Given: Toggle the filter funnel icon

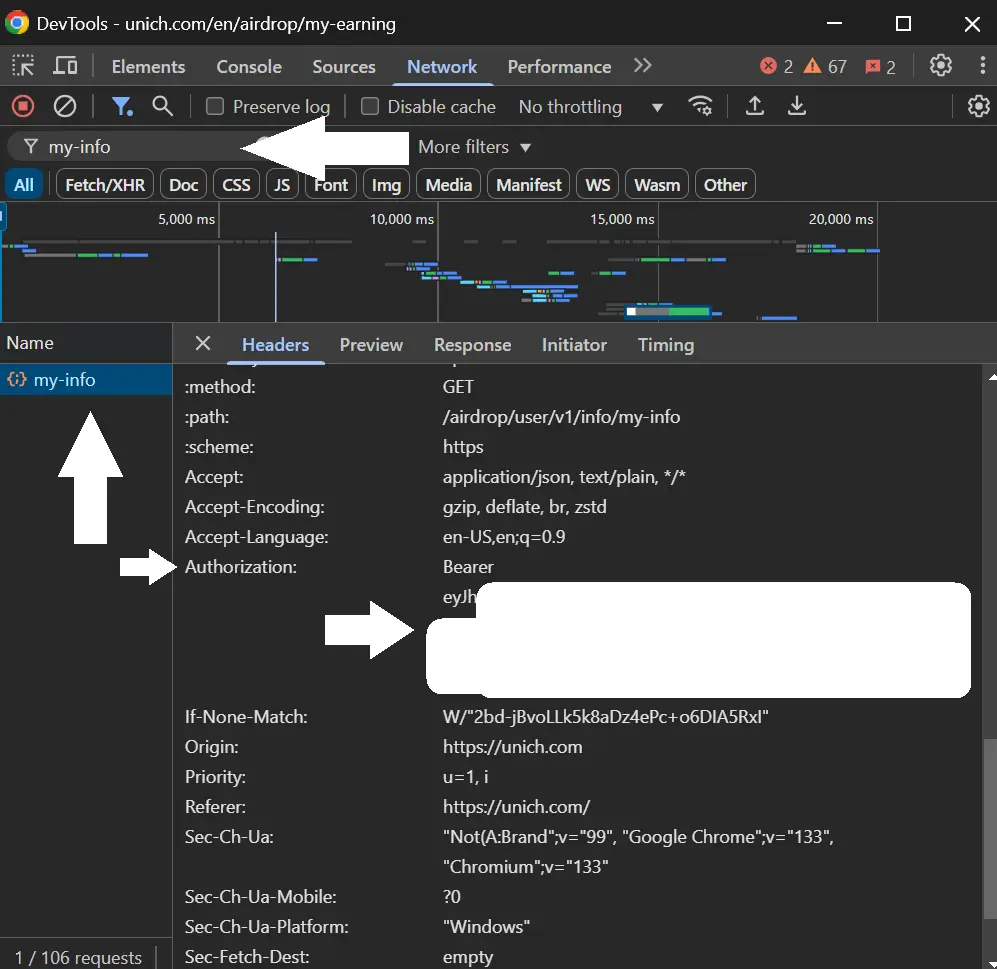Looking at the screenshot, I should pos(121,106).
